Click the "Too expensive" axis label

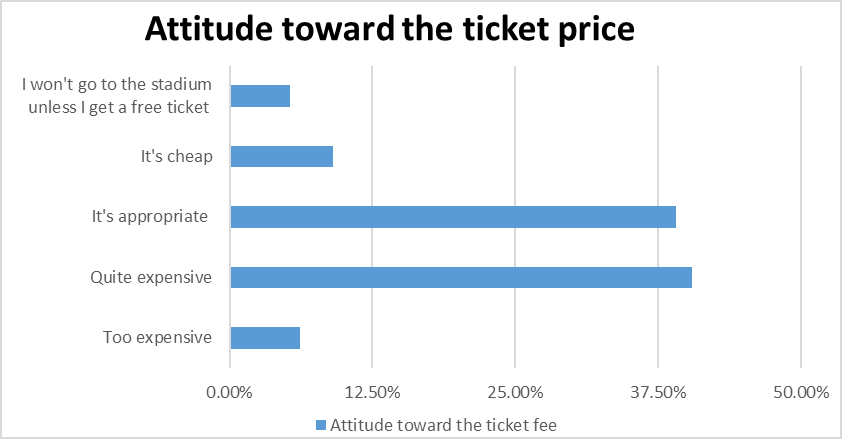157,337
